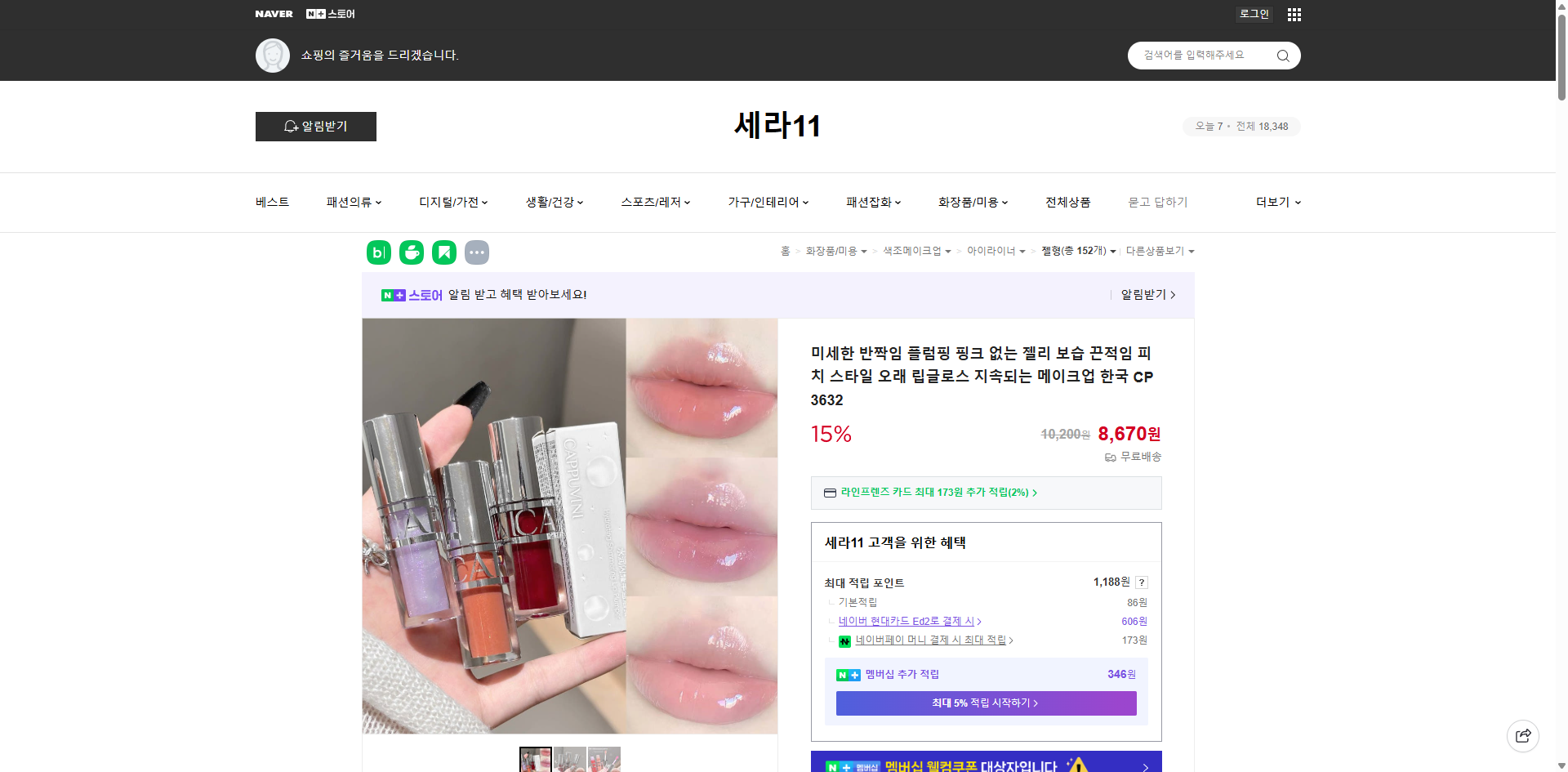The height and width of the screenshot is (772, 1568).
Task: Toggle store notifications with 알림받기 bell button
Action: coord(315,127)
